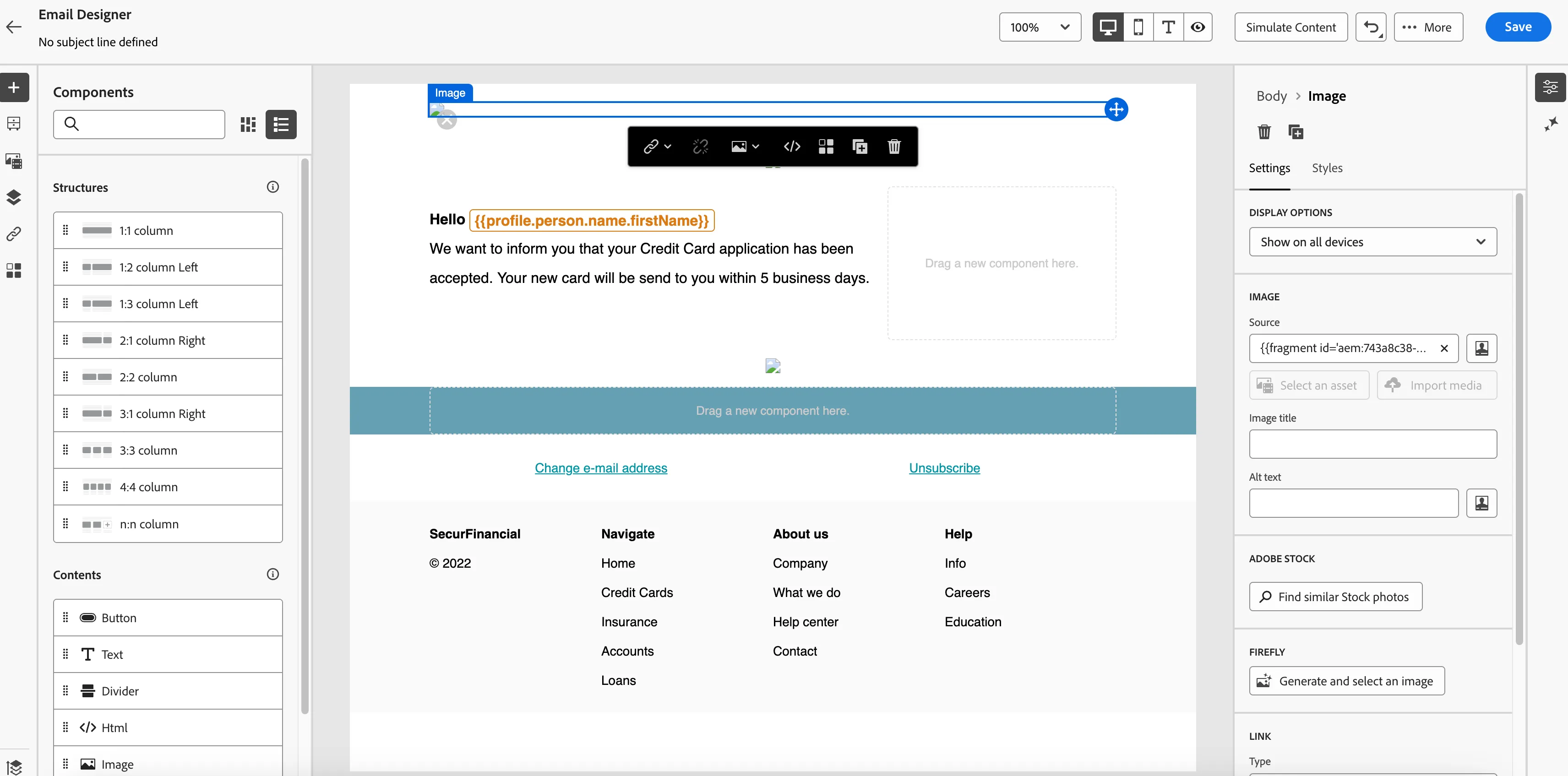Switch components to grid view

(x=248, y=124)
